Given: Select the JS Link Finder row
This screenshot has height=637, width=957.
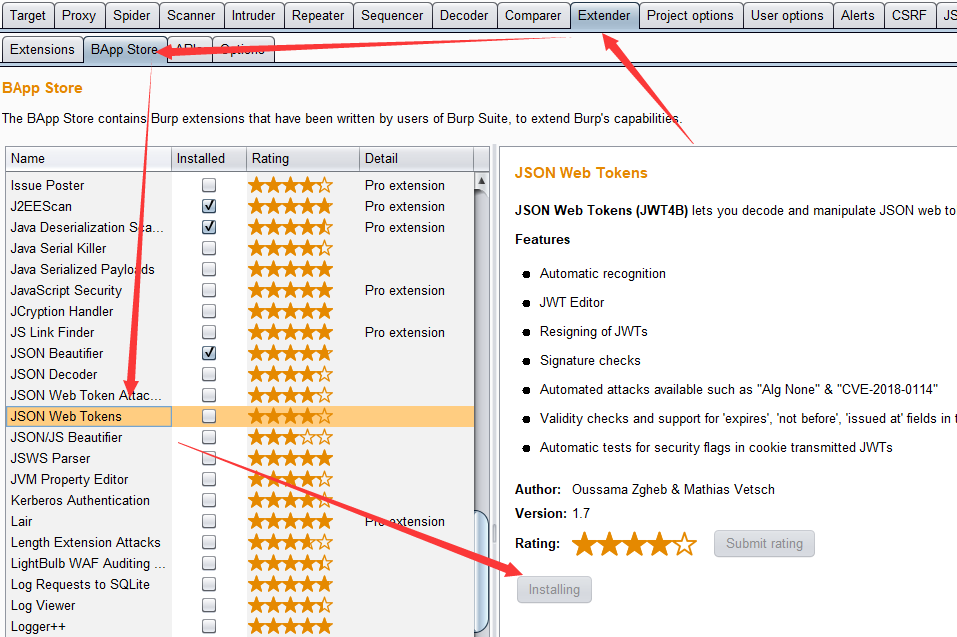Looking at the screenshot, I should tap(240, 333).
